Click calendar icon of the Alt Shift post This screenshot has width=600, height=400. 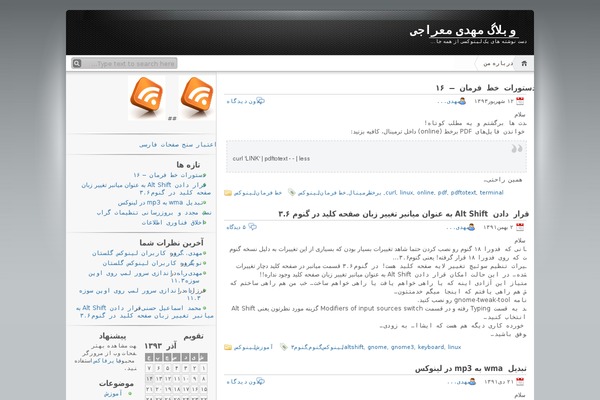click(520, 227)
